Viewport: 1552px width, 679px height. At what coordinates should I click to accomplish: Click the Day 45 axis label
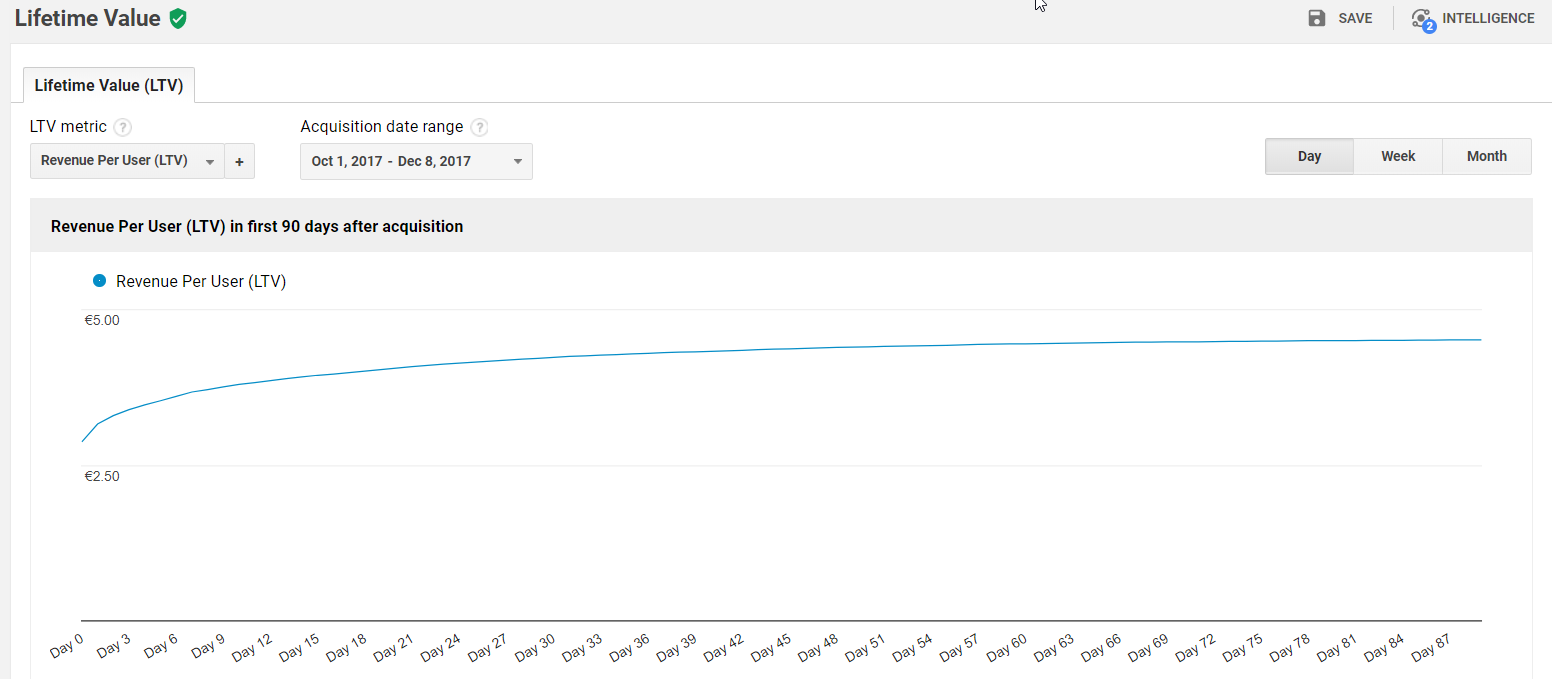point(770,647)
